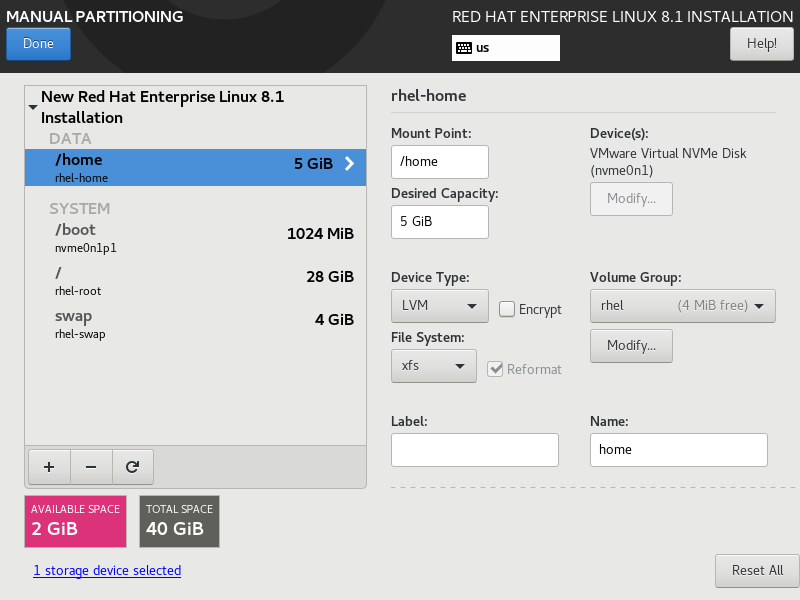Open the 1 storage device selected link
800x600 pixels.
pos(107,570)
